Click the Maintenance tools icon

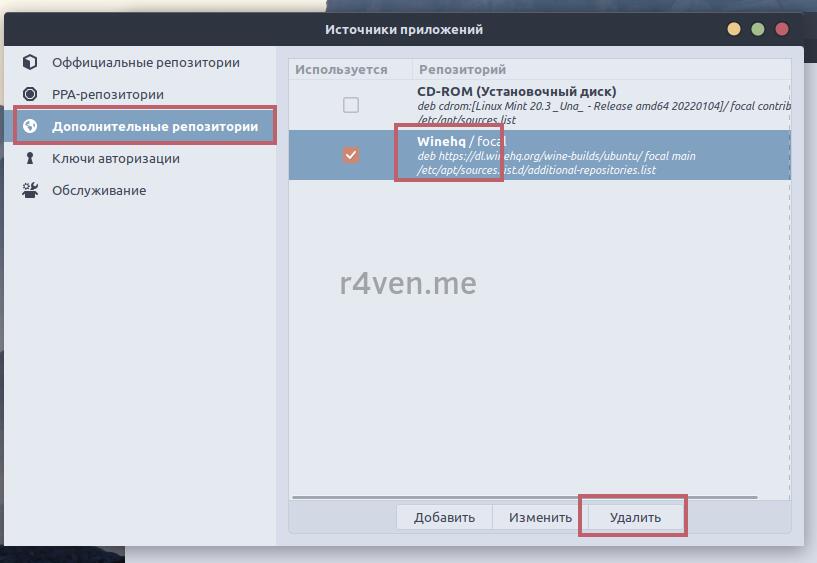point(30,190)
